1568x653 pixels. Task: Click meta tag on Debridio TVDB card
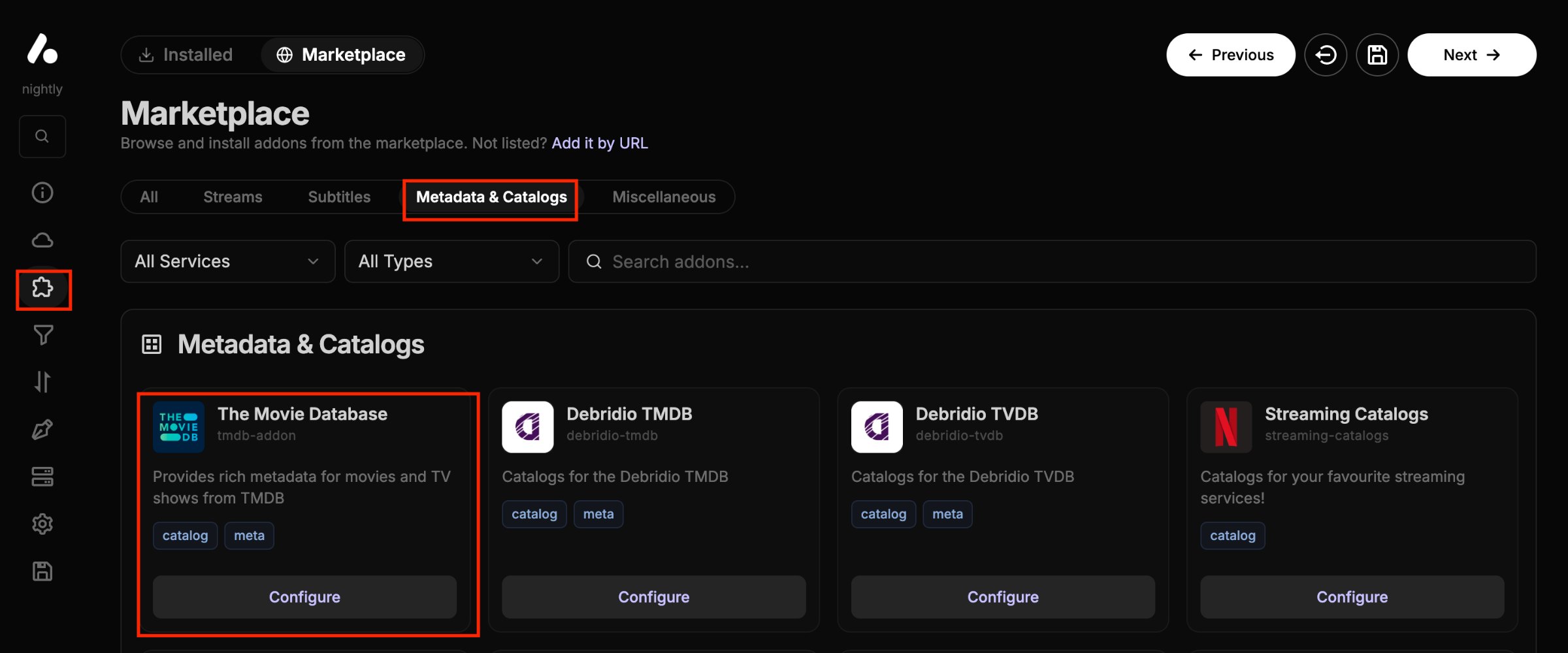[x=947, y=514]
